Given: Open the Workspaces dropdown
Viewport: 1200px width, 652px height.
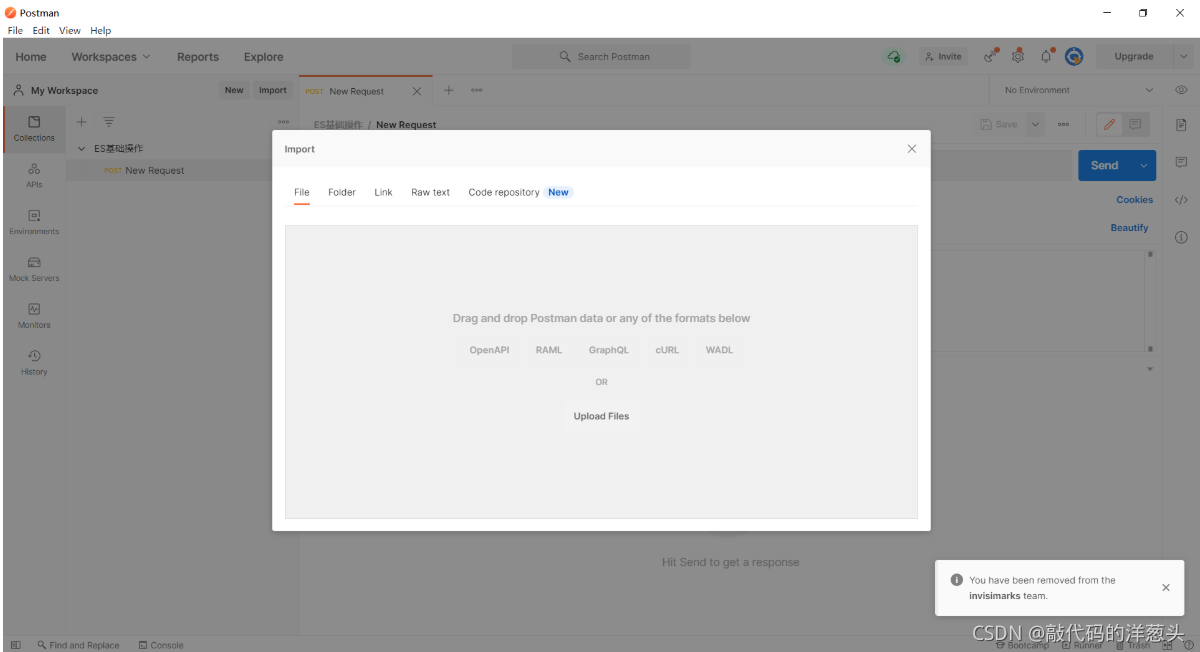Looking at the screenshot, I should [x=111, y=57].
